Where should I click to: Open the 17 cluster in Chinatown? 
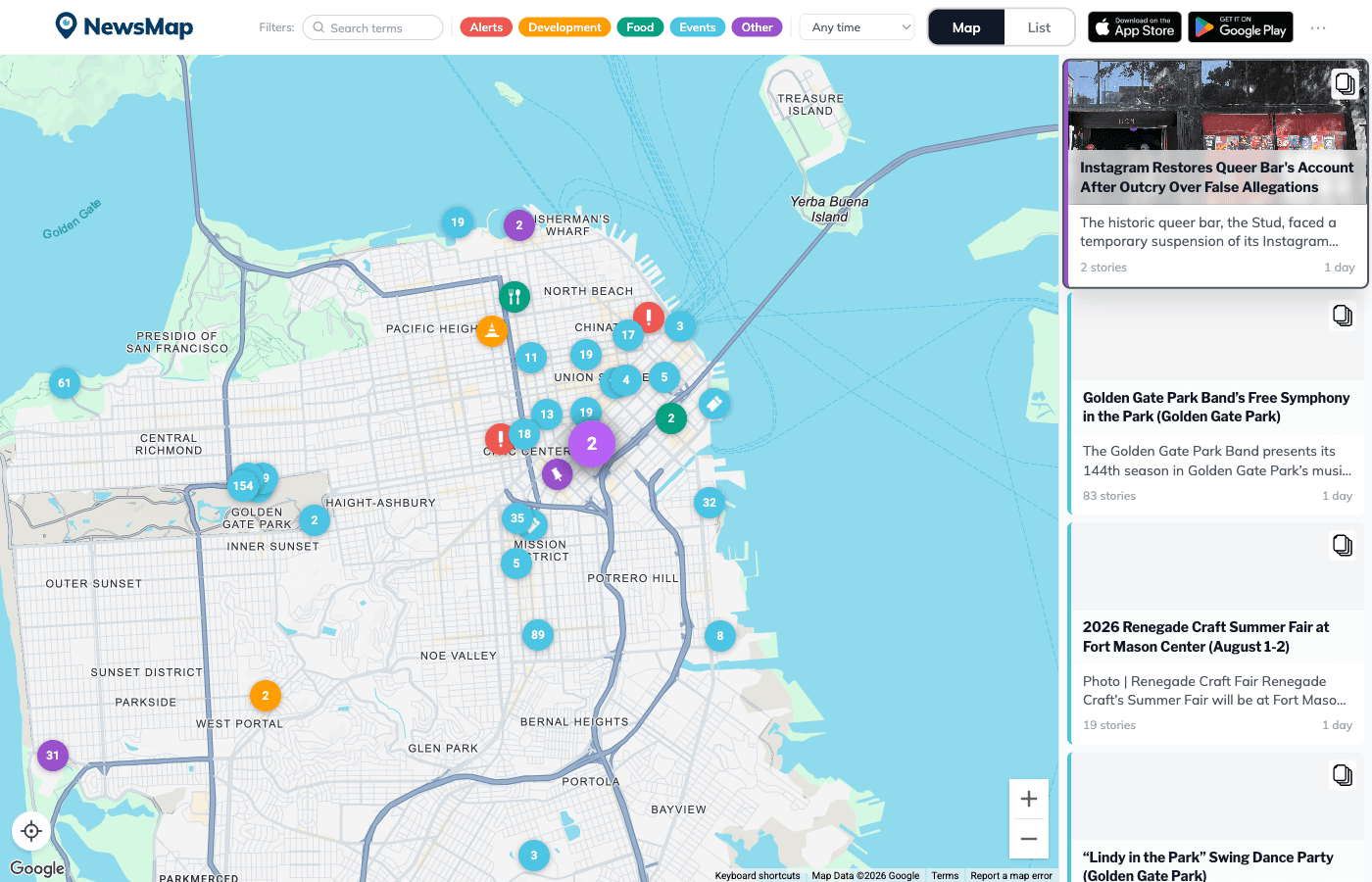pyautogui.click(x=628, y=335)
